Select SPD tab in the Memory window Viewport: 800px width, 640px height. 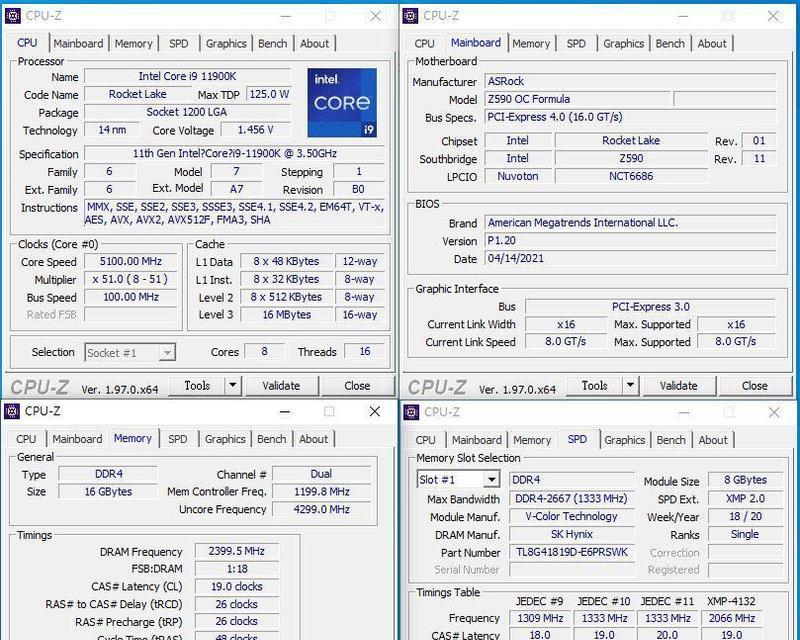tap(178, 439)
